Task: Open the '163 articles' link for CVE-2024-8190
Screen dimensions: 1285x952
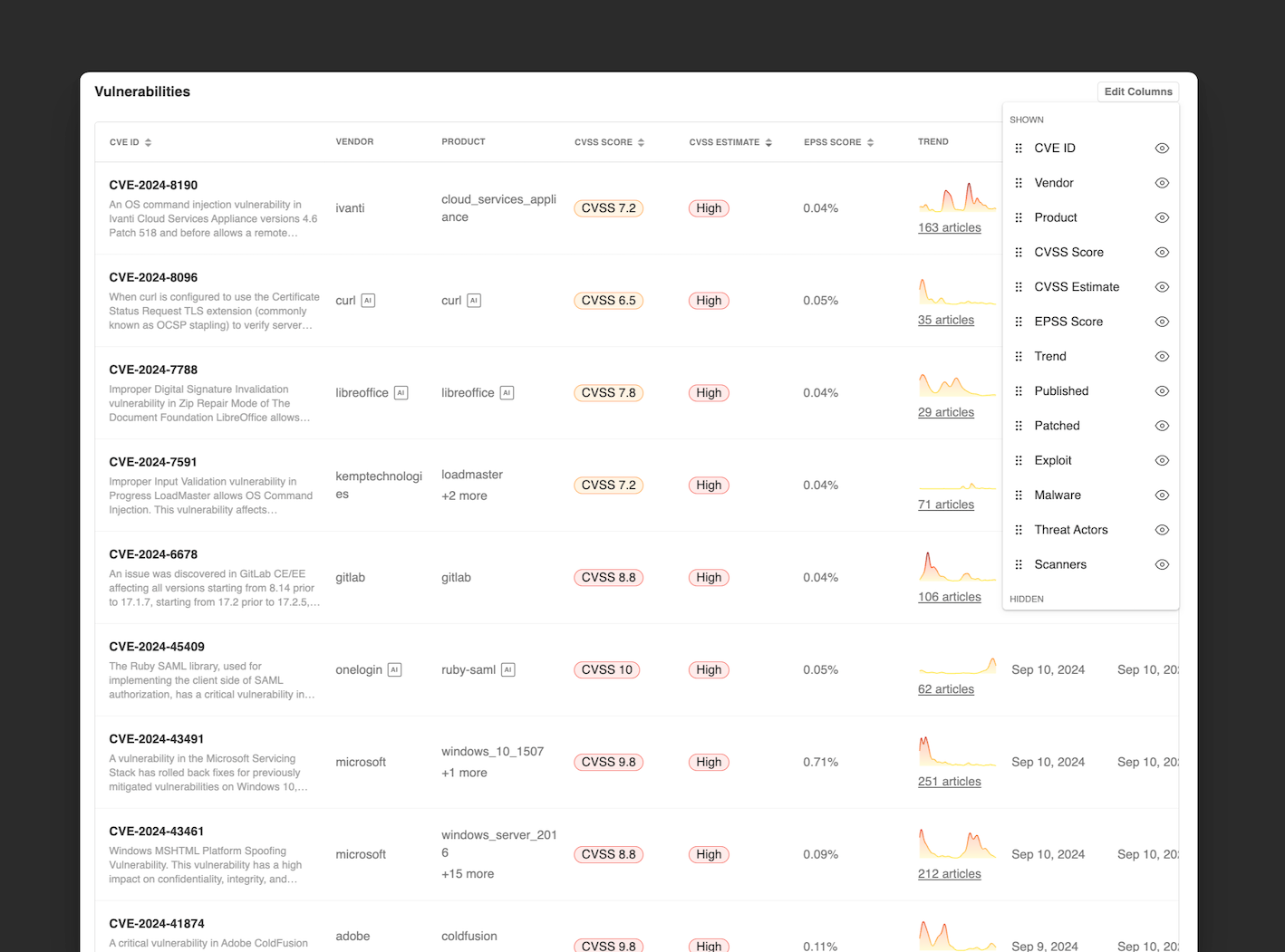Action: (x=949, y=227)
